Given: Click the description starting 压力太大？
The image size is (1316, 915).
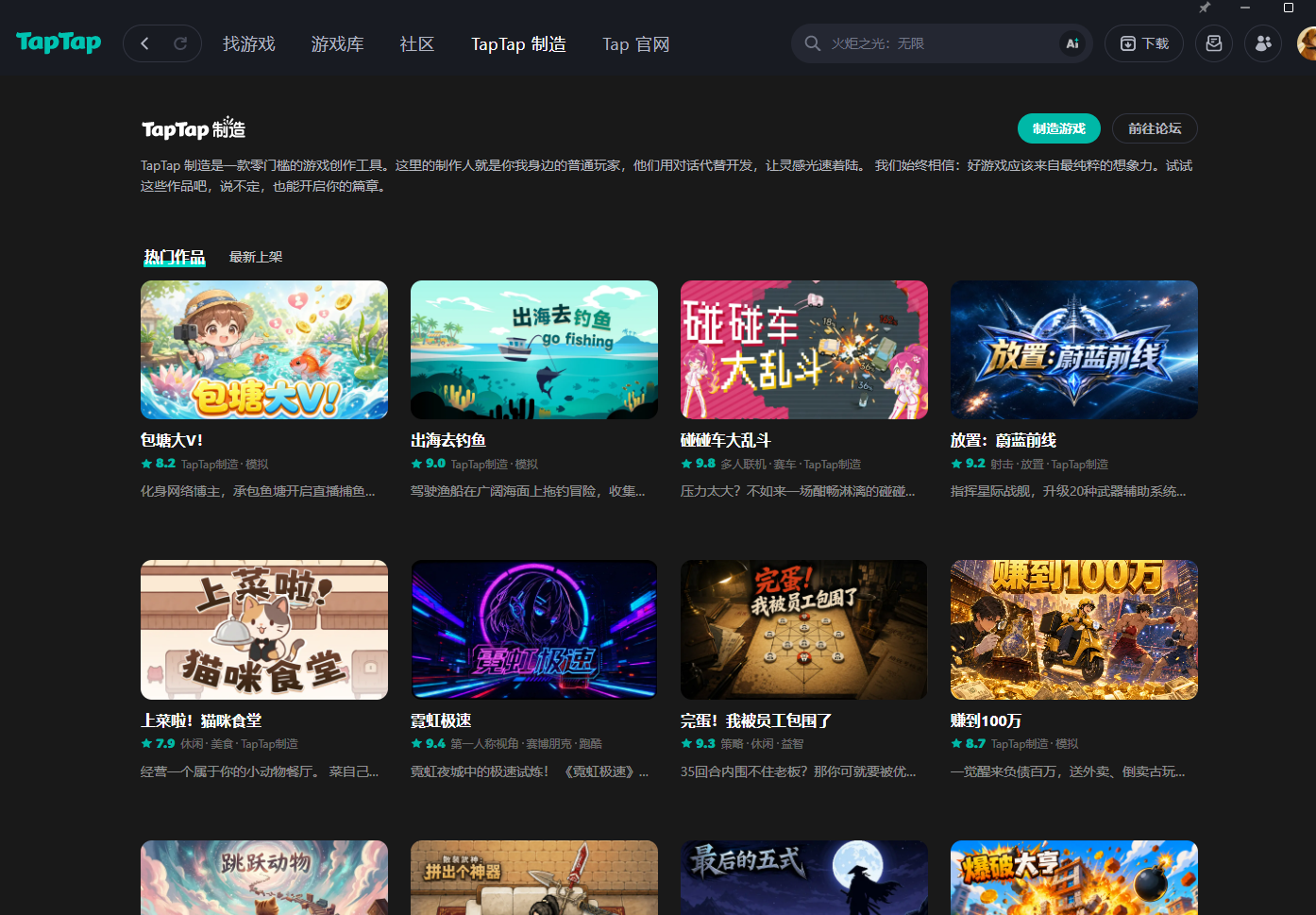Looking at the screenshot, I should 798,491.
